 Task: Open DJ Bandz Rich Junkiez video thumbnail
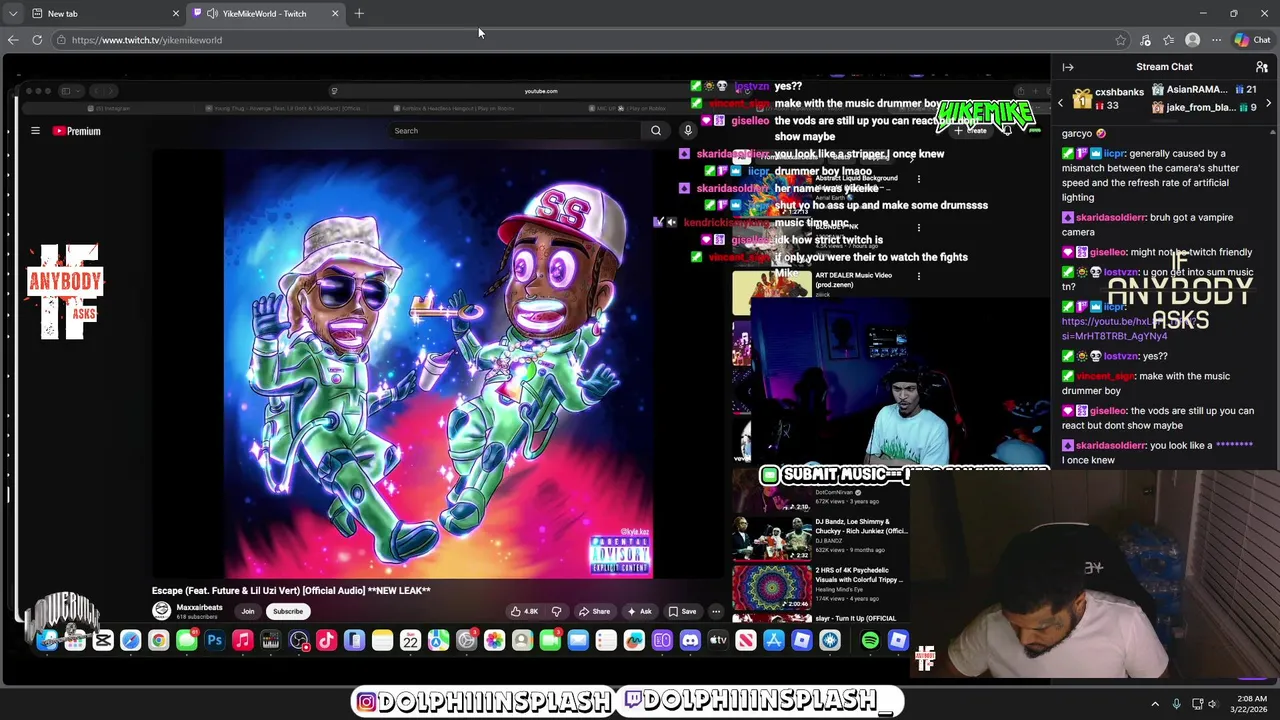(772, 538)
